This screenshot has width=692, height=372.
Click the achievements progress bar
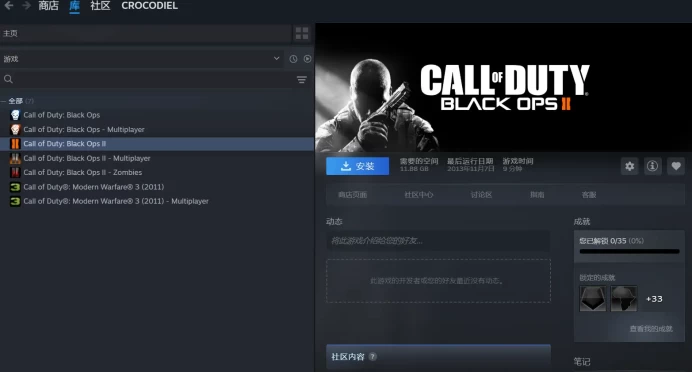[x=629, y=252]
